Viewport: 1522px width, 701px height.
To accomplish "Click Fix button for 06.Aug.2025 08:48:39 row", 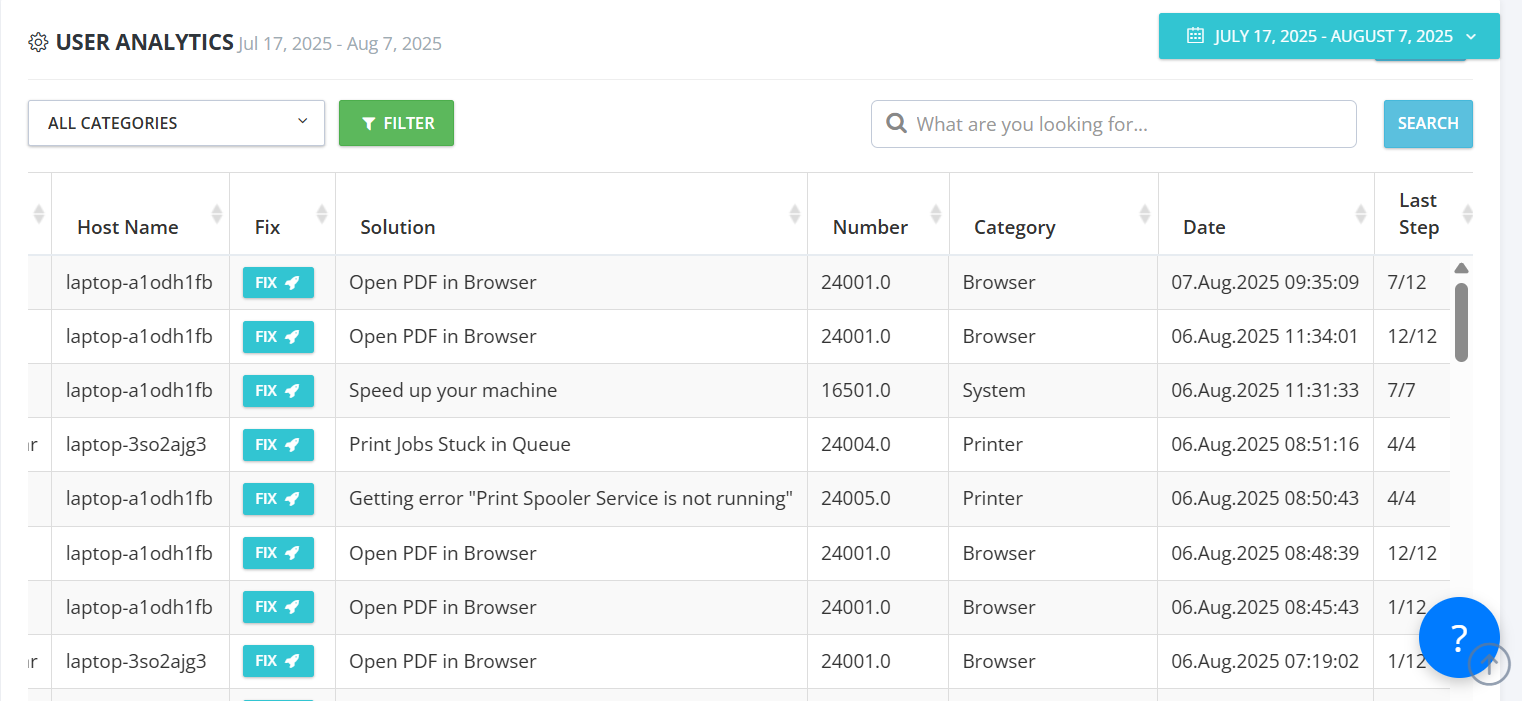I will (x=278, y=553).
